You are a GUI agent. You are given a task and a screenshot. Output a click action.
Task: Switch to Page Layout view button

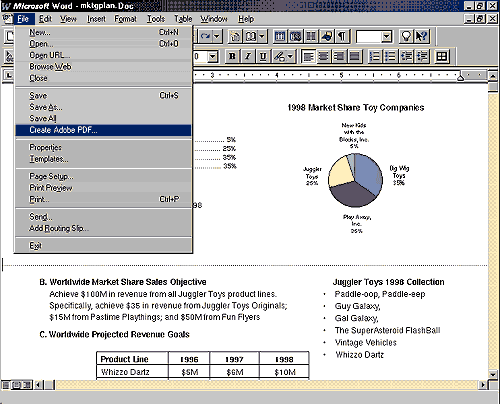pyautogui.click(x=16, y=385)
